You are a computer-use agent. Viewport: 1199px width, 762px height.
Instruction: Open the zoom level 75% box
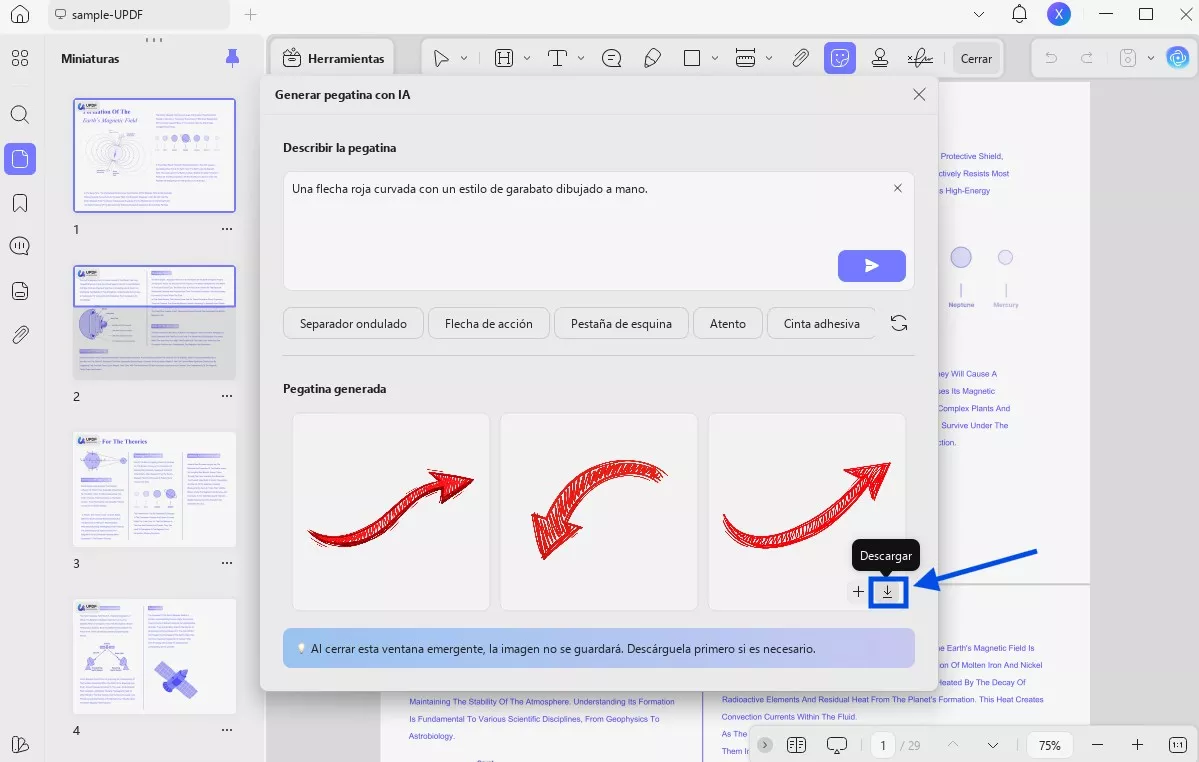point(1050,745)
